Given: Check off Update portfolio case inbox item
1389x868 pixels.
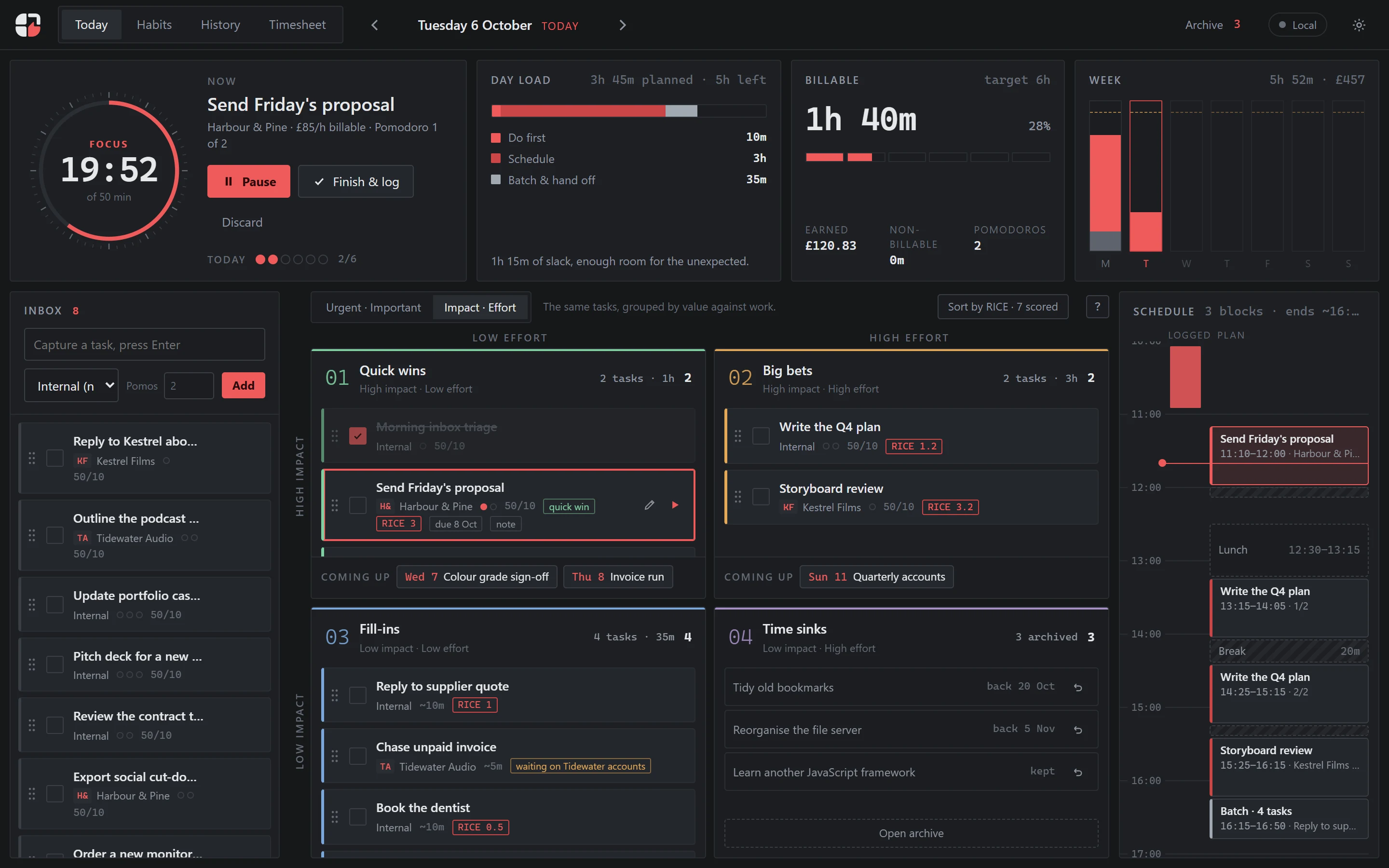Looking at the screenshot, I should click(54, 605).
